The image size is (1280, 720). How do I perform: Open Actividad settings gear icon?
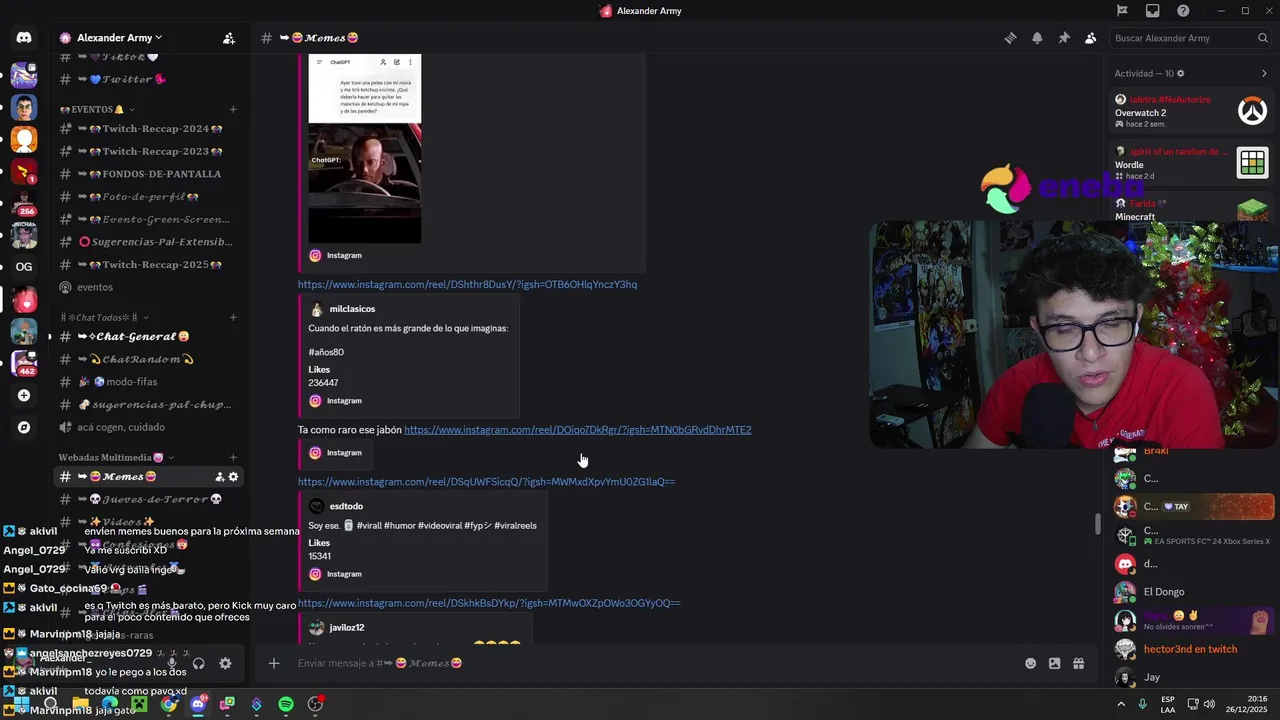tap(1181, 74)
